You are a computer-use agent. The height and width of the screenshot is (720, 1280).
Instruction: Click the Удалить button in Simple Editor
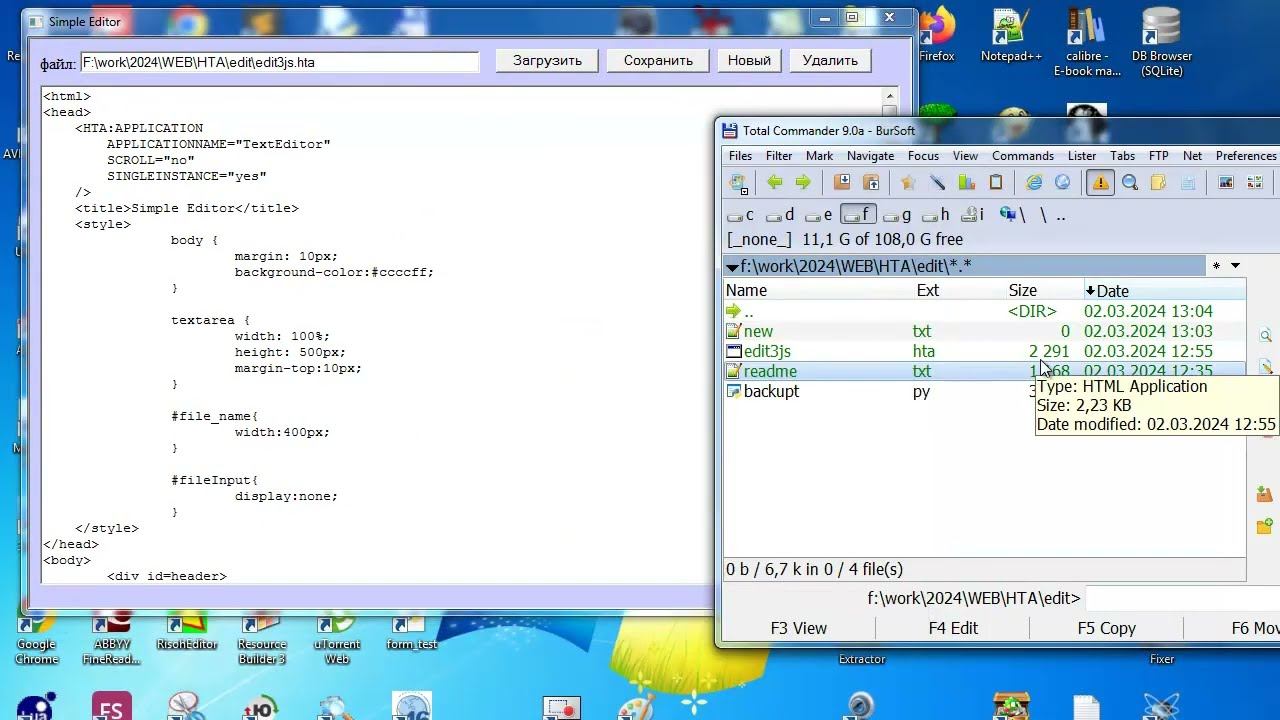tap(830, 61)
